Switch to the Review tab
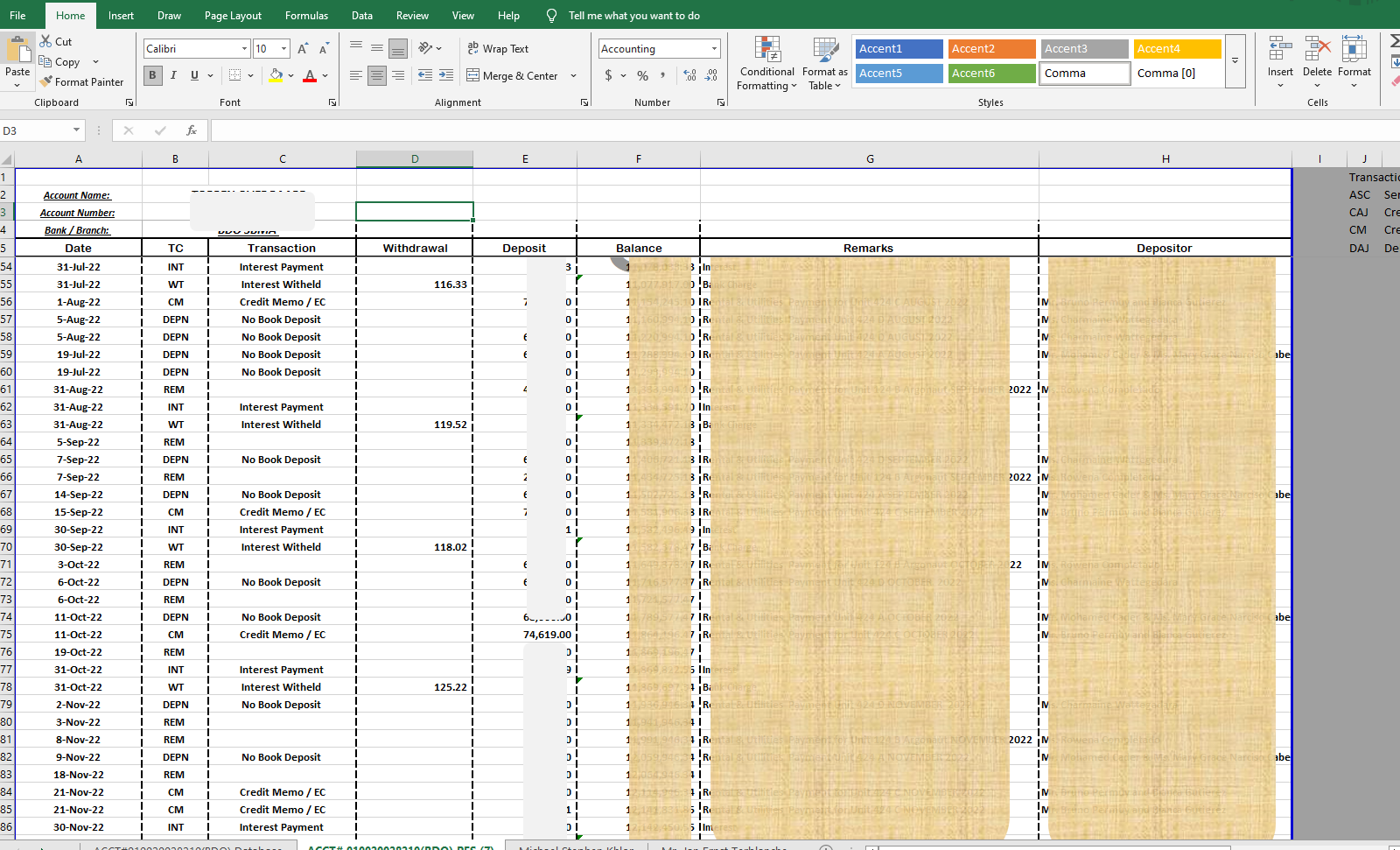 [x=412, y=16]
